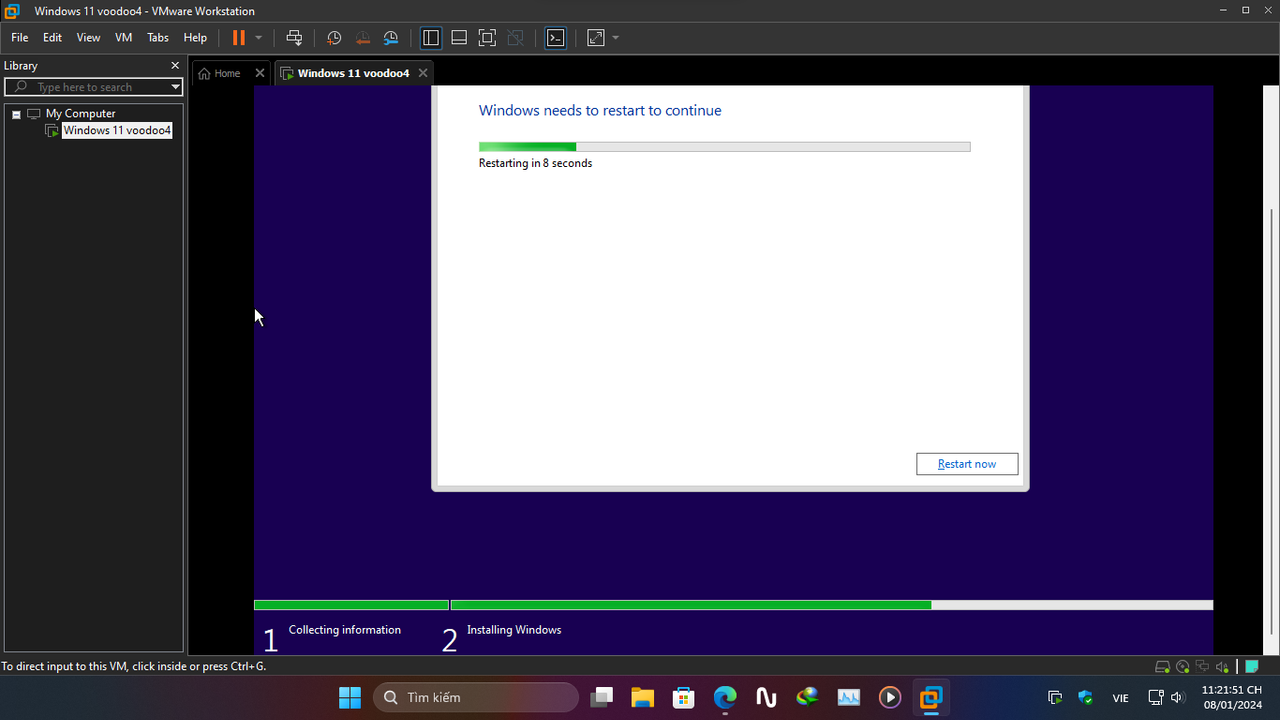Screen dimensions: 1280x720
Task: Select Windows 11 voodoo4 in library tree
Action: pyautogui.click(x=117, y=130)
